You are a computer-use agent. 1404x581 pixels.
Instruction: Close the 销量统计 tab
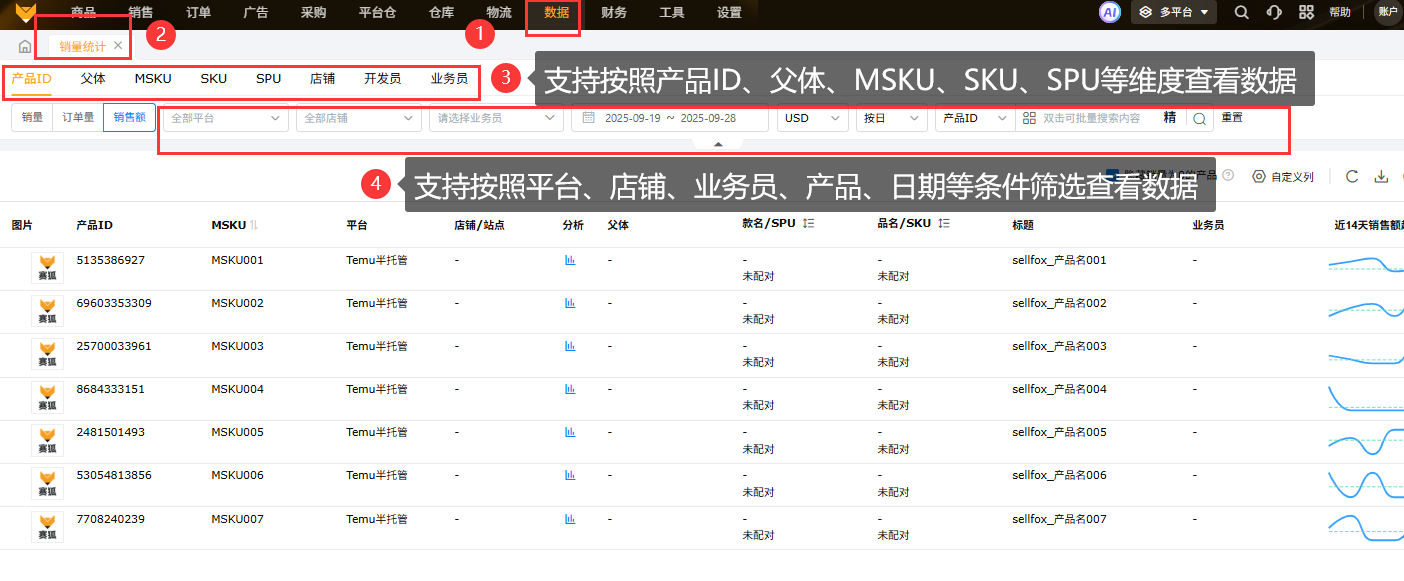(x=118, y=46)
